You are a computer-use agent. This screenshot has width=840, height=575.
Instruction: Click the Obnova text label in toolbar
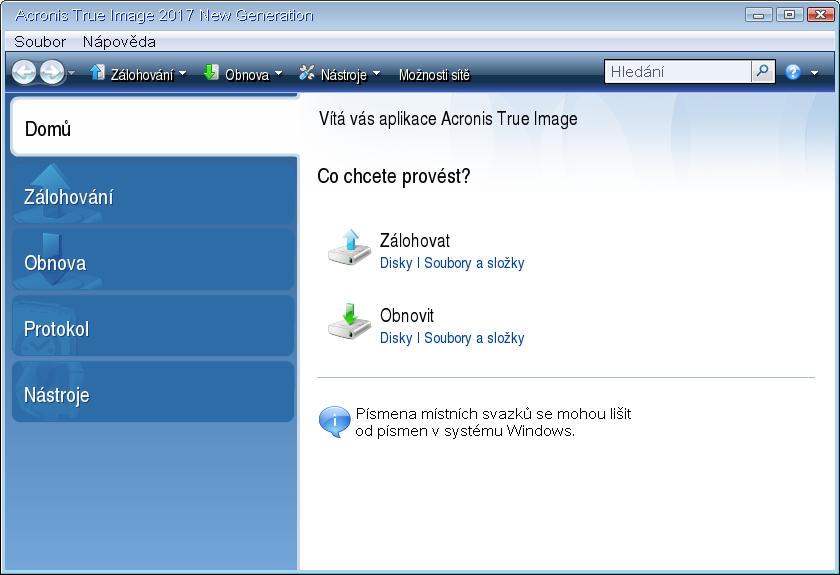[x=247, y=75]
